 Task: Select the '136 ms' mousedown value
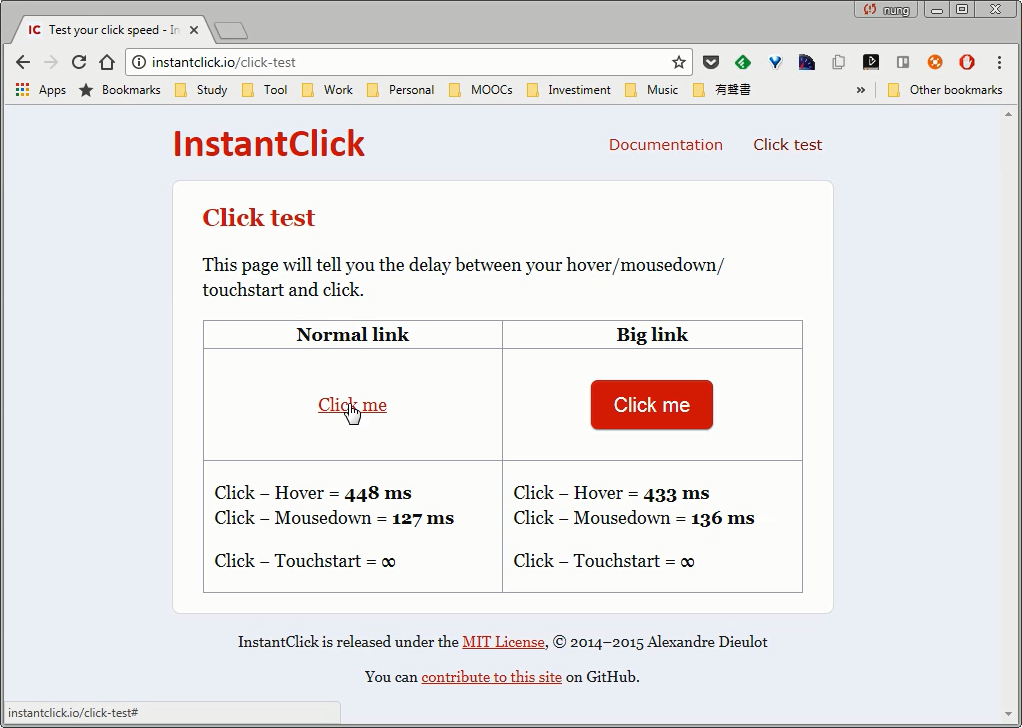click(x=723, y=518)
